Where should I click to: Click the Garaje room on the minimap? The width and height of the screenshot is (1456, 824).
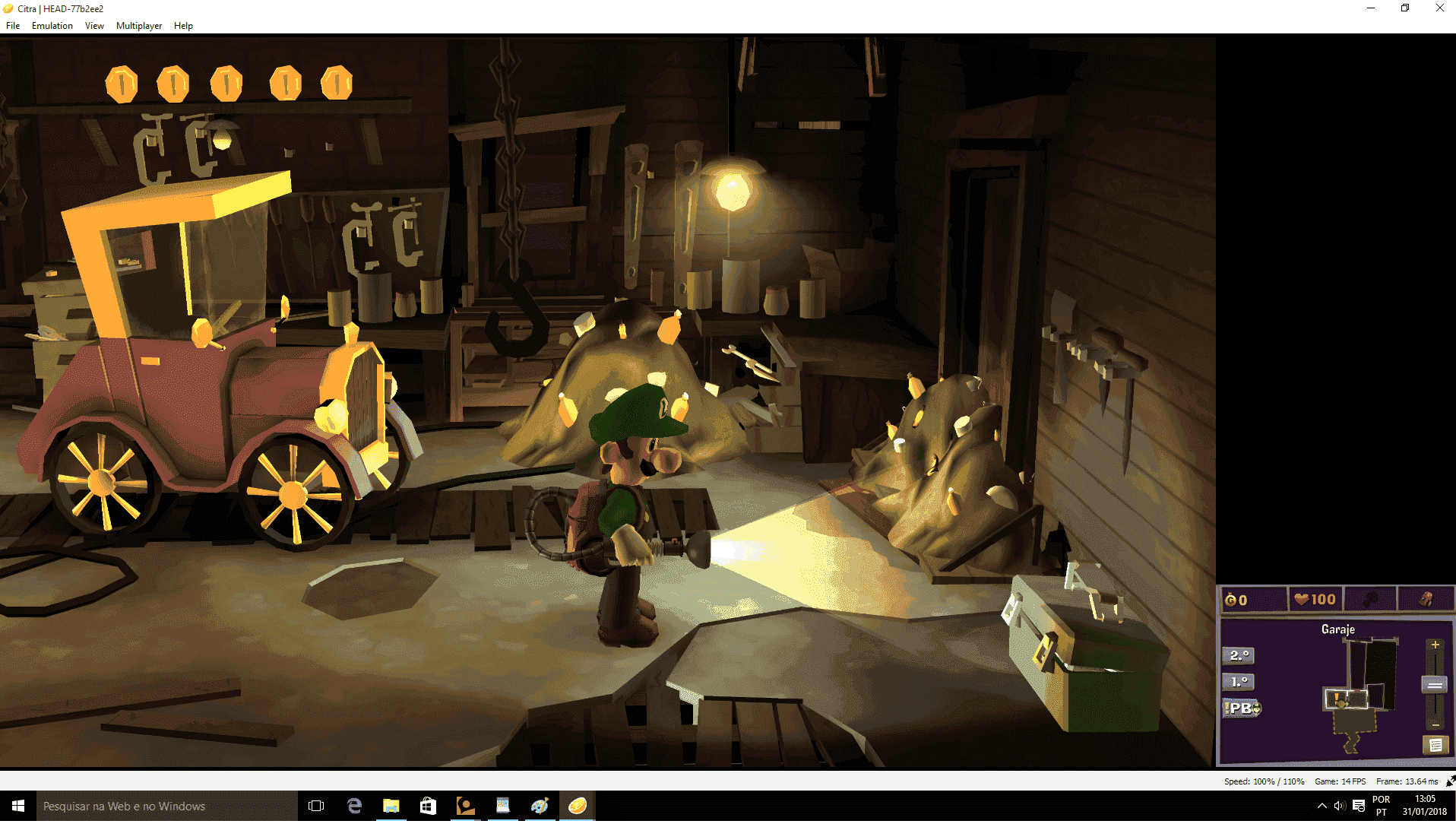pos(1346,699)
